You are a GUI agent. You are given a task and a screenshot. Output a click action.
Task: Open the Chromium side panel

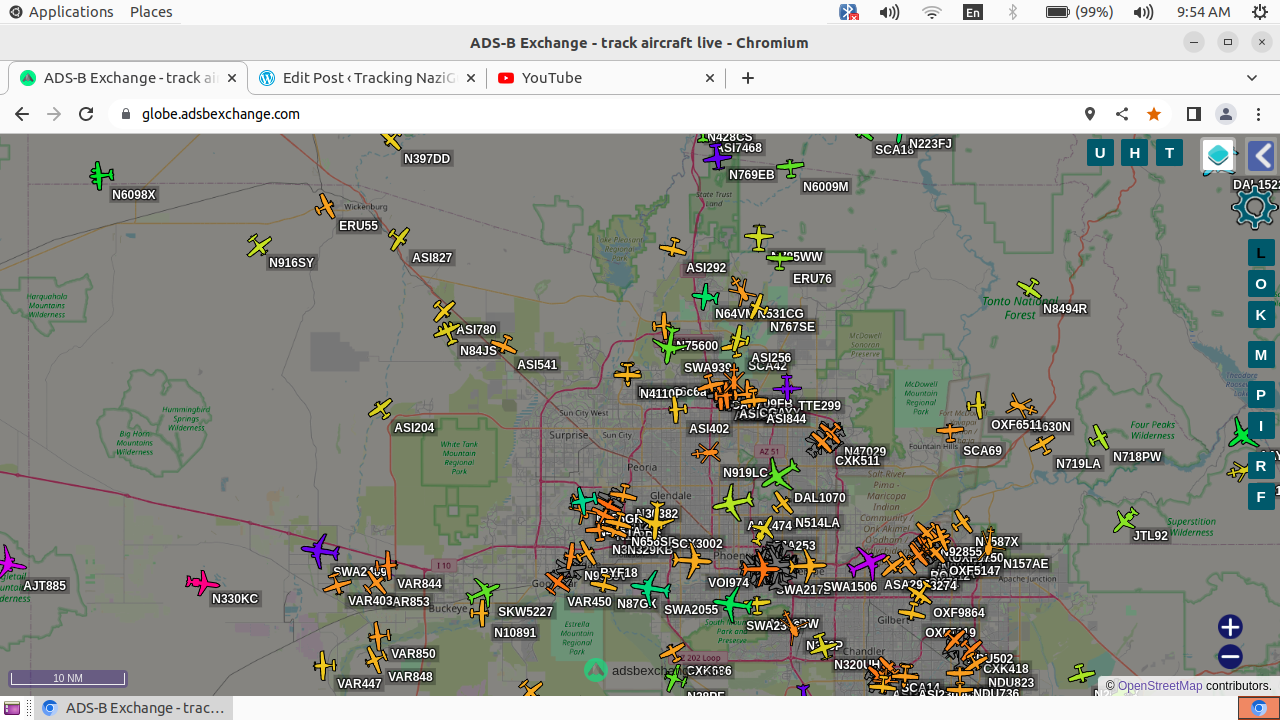click(x=1193, y=114)
